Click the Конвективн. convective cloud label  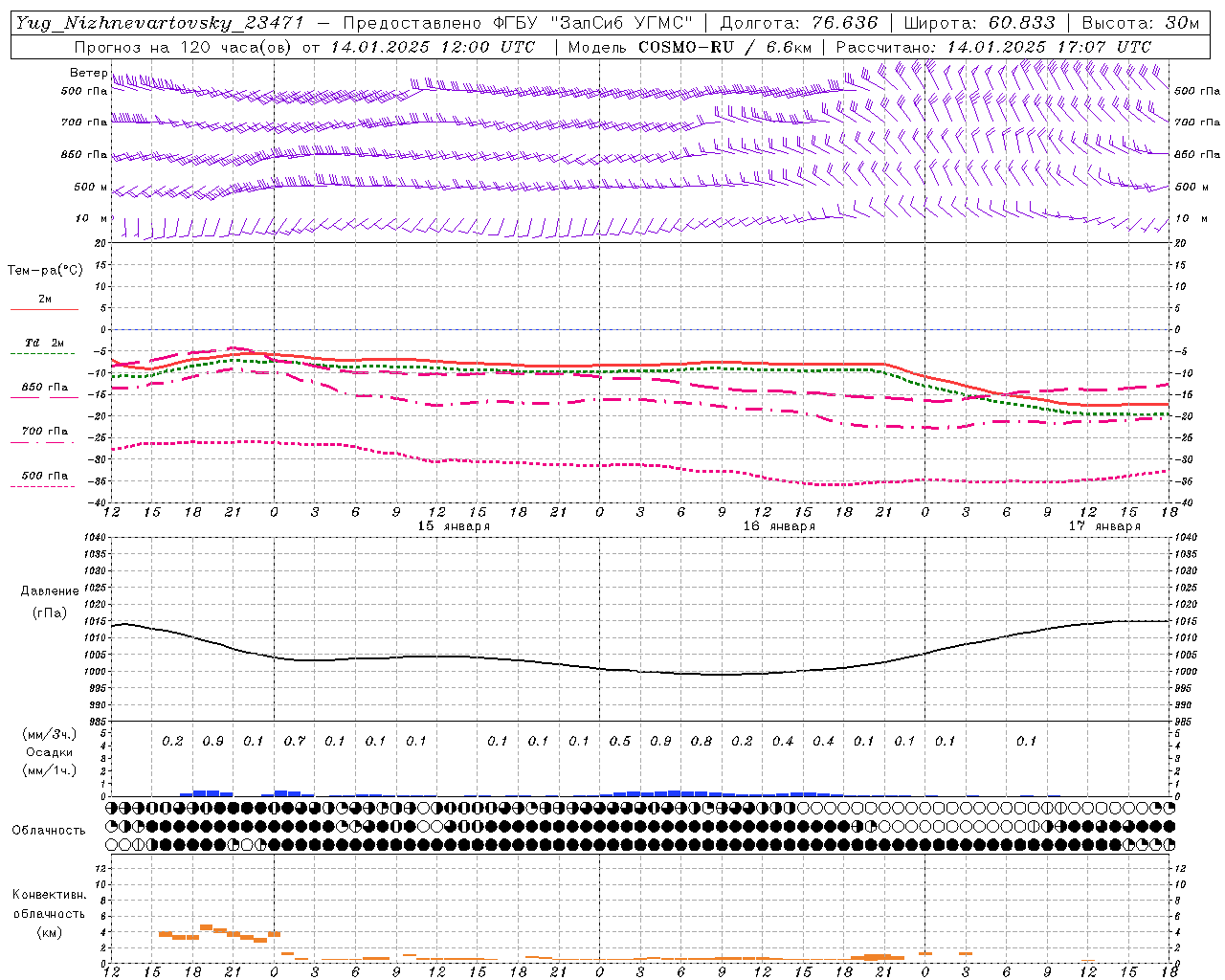[x=50, y=895]
